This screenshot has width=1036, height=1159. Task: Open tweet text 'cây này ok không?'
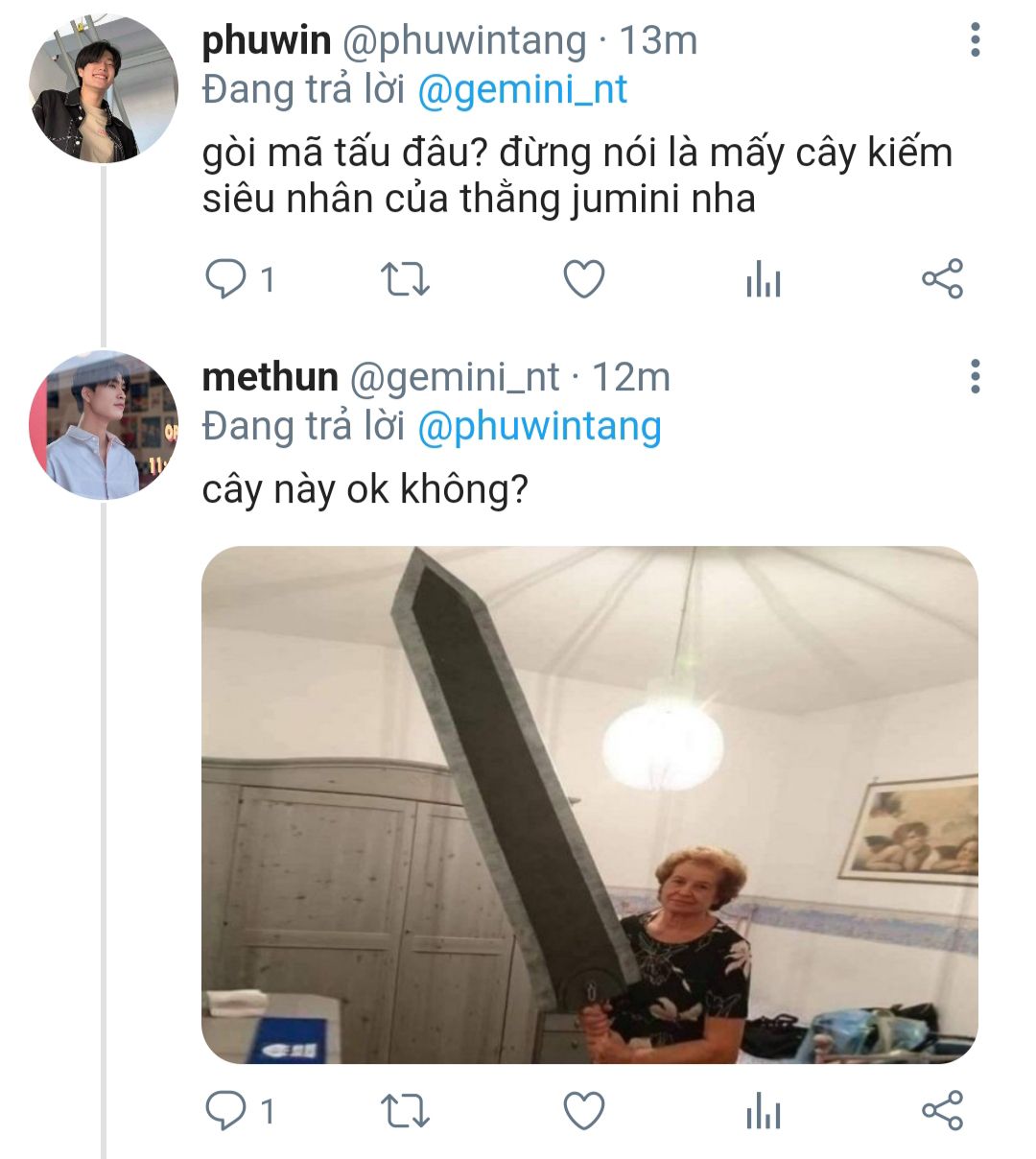point(365,489)
